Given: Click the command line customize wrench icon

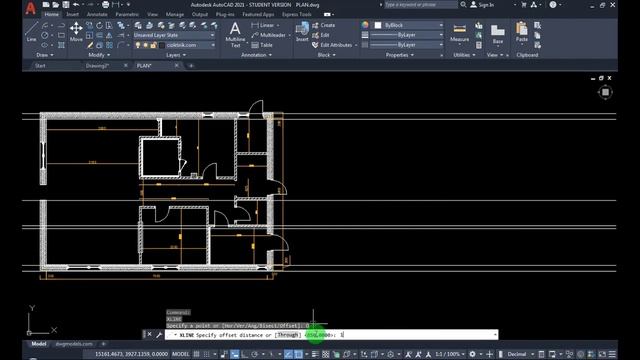Looking at the screenshot, I should coord(159,335).
